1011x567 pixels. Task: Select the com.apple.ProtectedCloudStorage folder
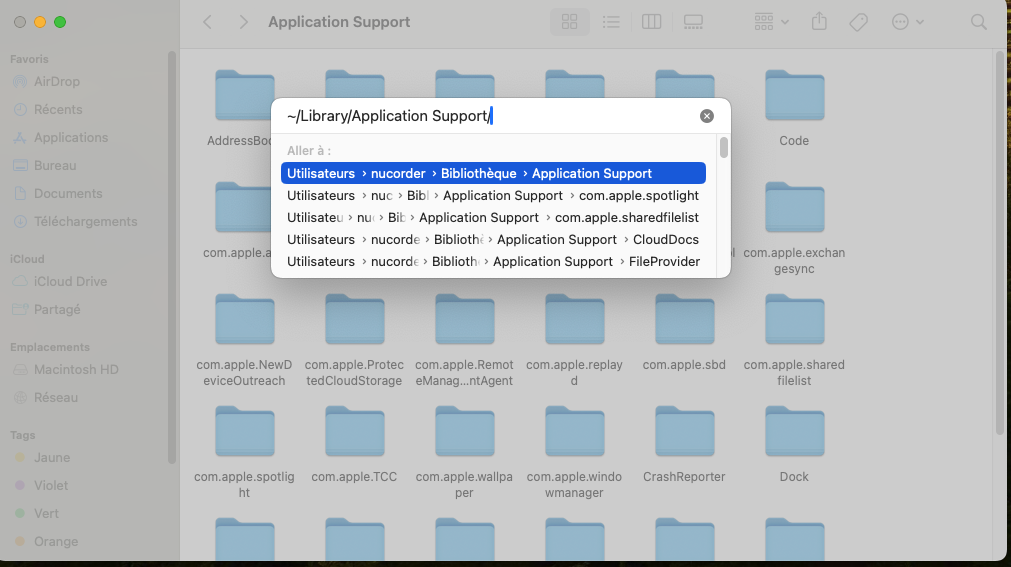355,319
